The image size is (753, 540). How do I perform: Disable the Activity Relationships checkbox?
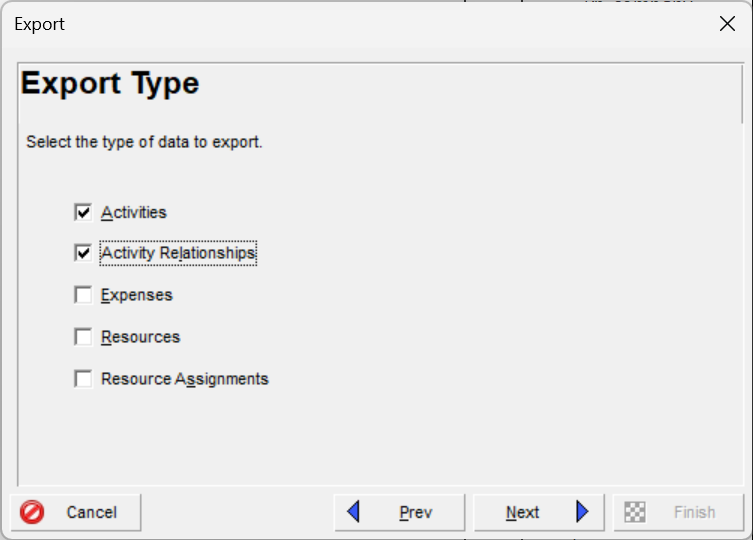83,253
